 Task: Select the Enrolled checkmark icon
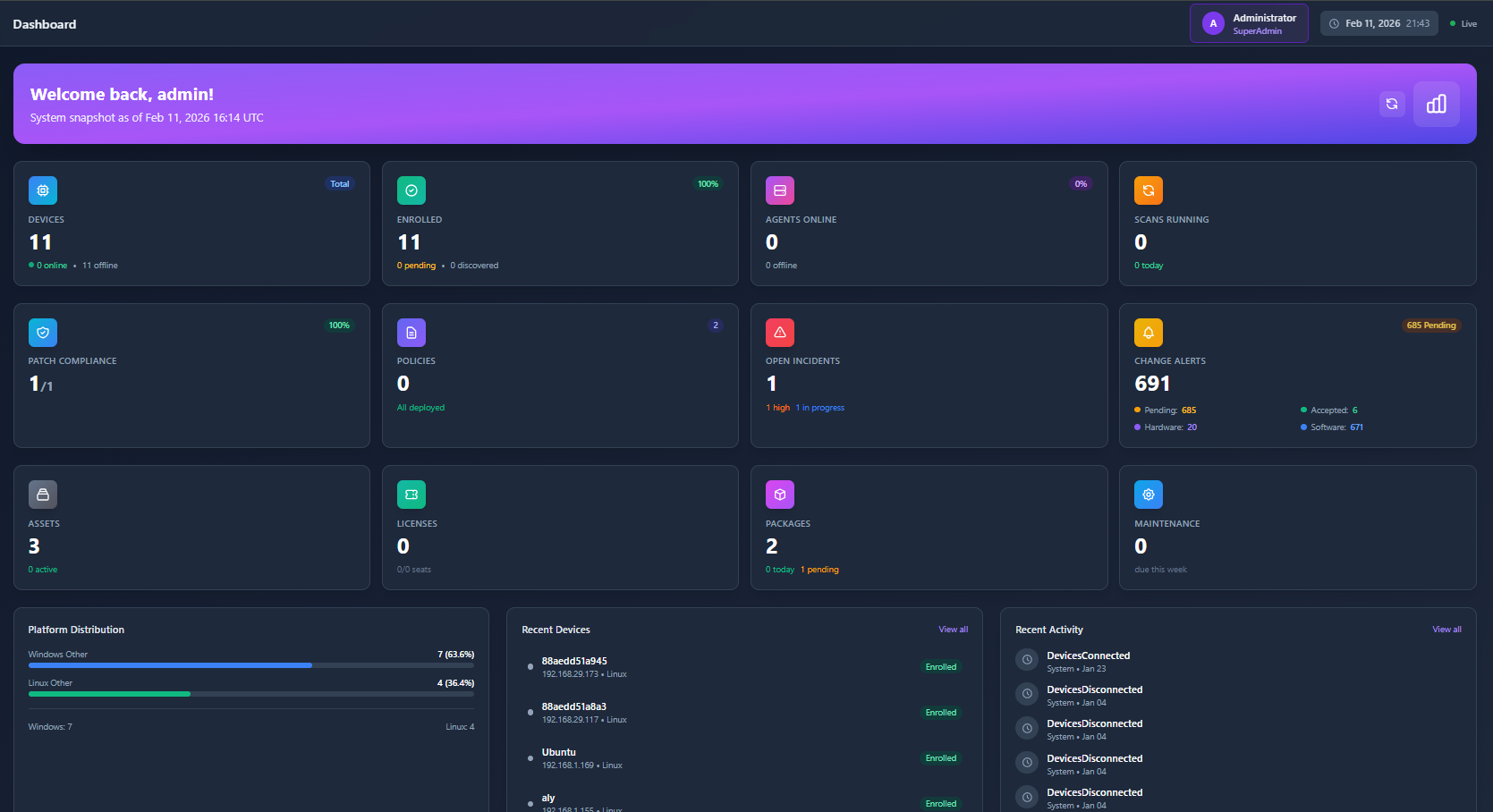click(x=411, y=190)
